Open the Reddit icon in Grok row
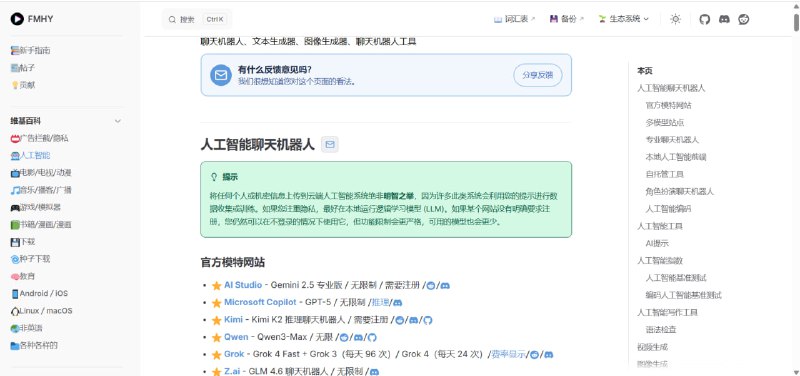 pyautogui.click(x=534, y=355)
